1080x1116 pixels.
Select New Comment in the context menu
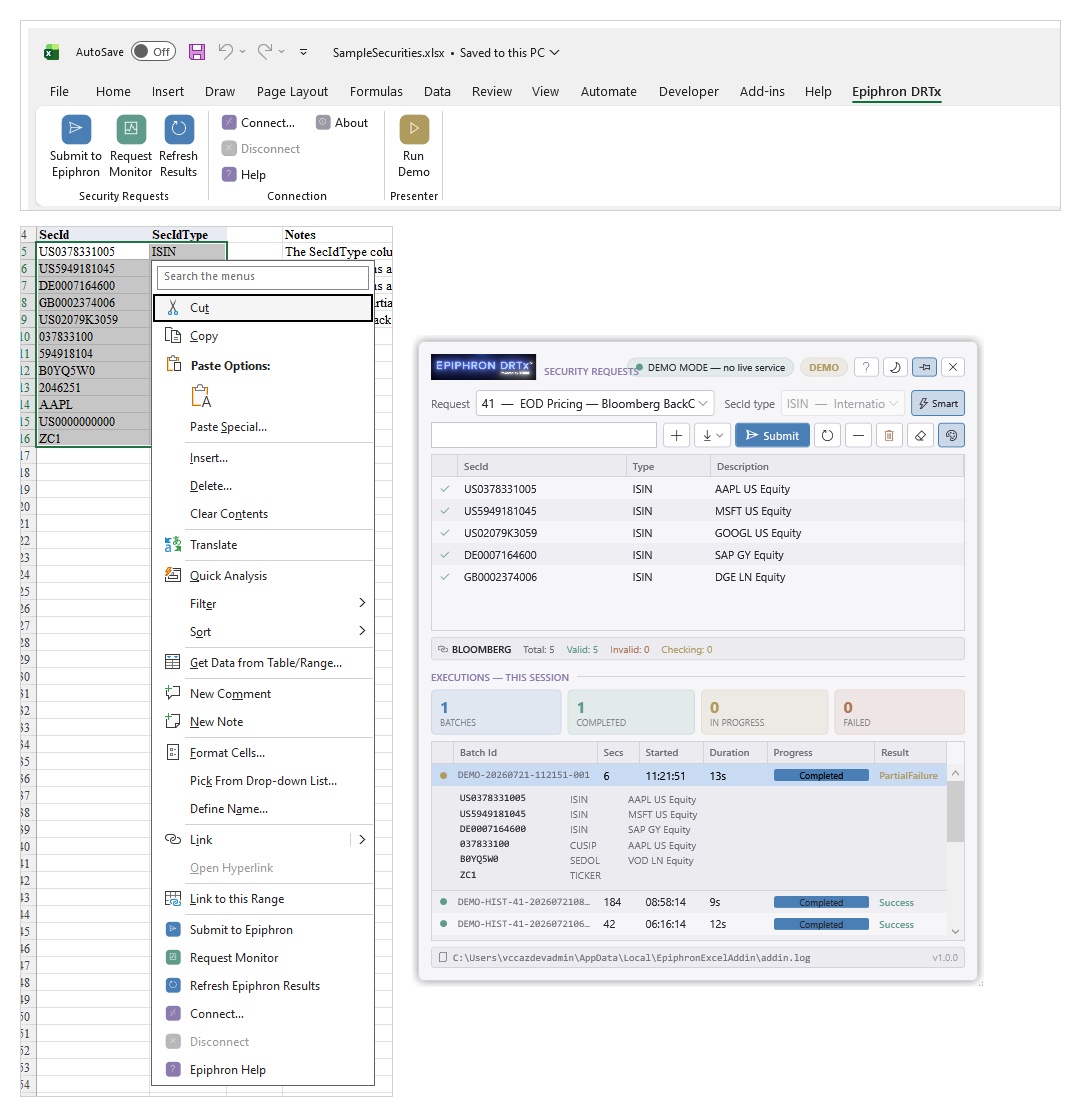point(263,694)
